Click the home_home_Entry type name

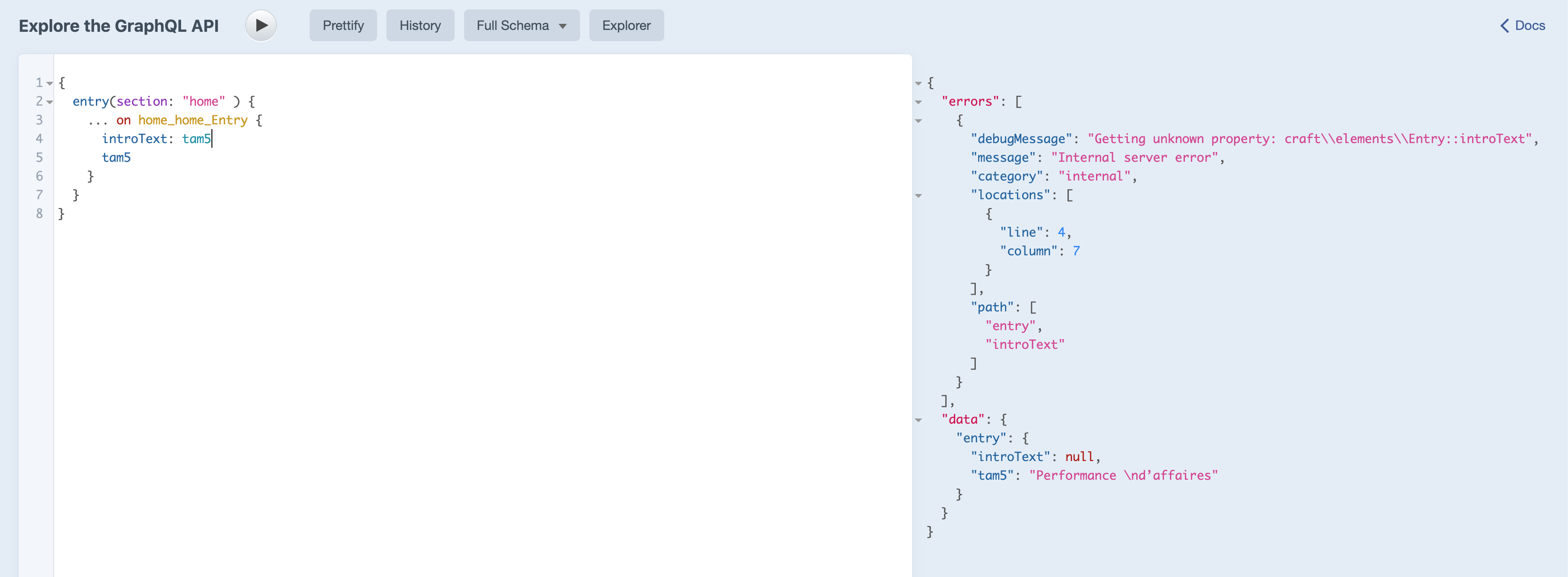point(192,120)
